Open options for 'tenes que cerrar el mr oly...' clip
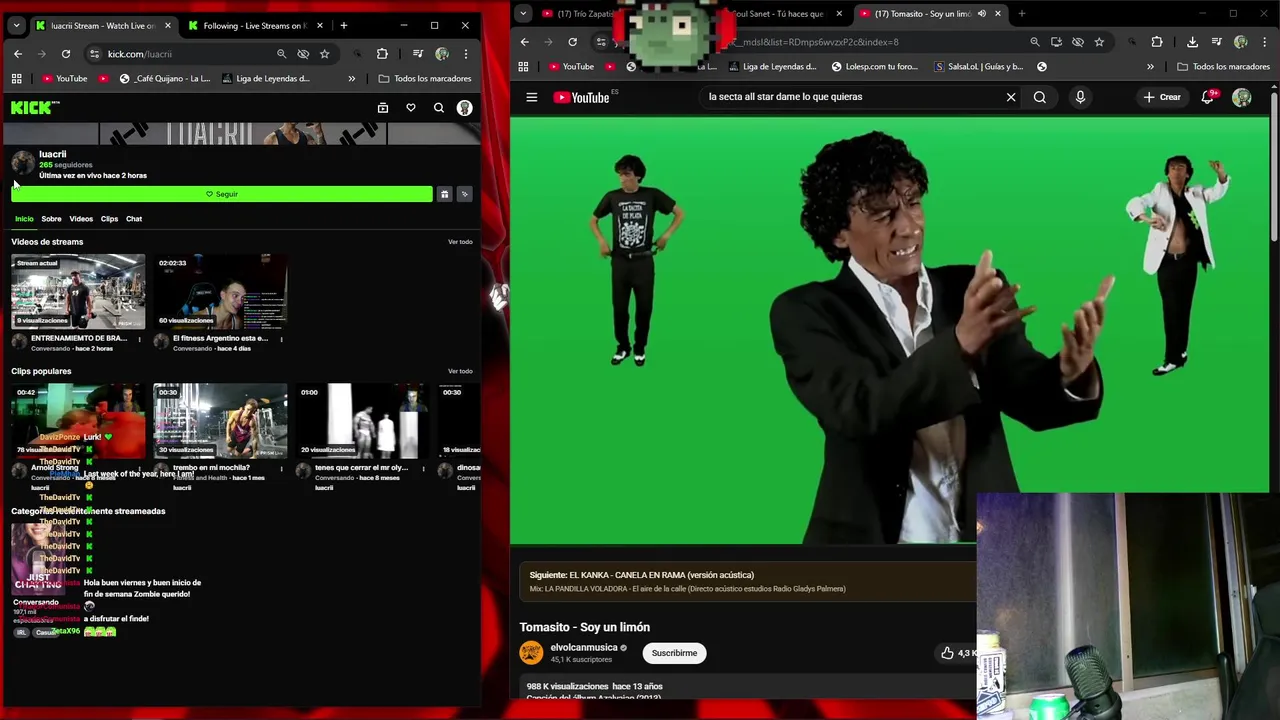Viewport: 1280px width, 720px height. click(x=423, y=468)
